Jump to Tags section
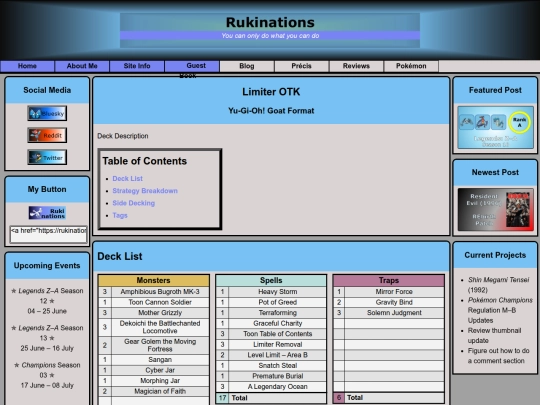Viewport: 540px width, 405px height. pos(120,215)
